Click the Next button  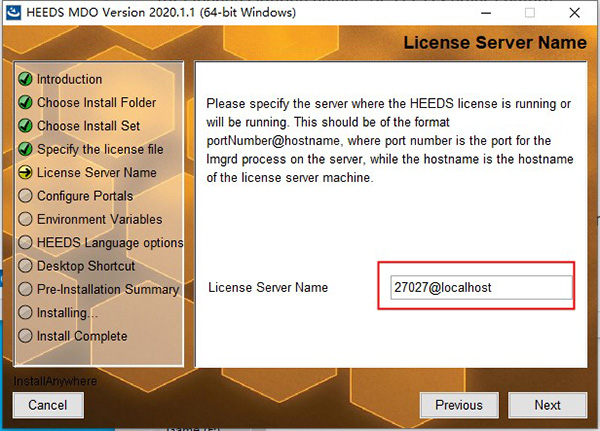click(547, 405)
